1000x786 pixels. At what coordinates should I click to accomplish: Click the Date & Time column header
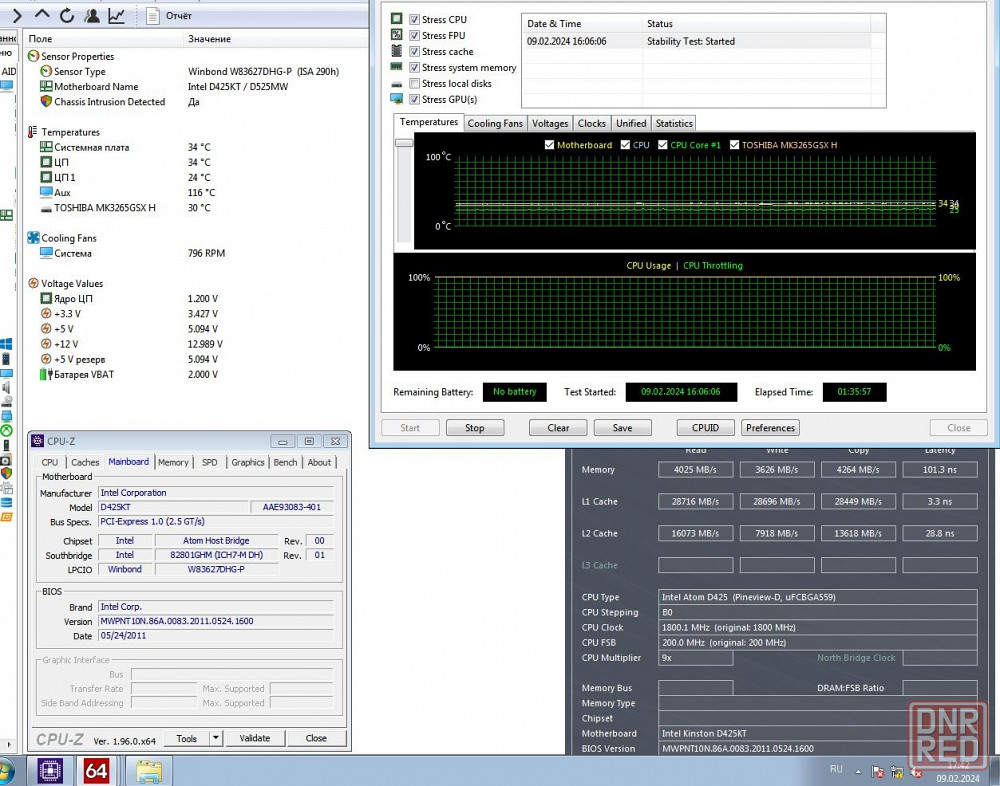pyautogui.click(x=553, y=23)
